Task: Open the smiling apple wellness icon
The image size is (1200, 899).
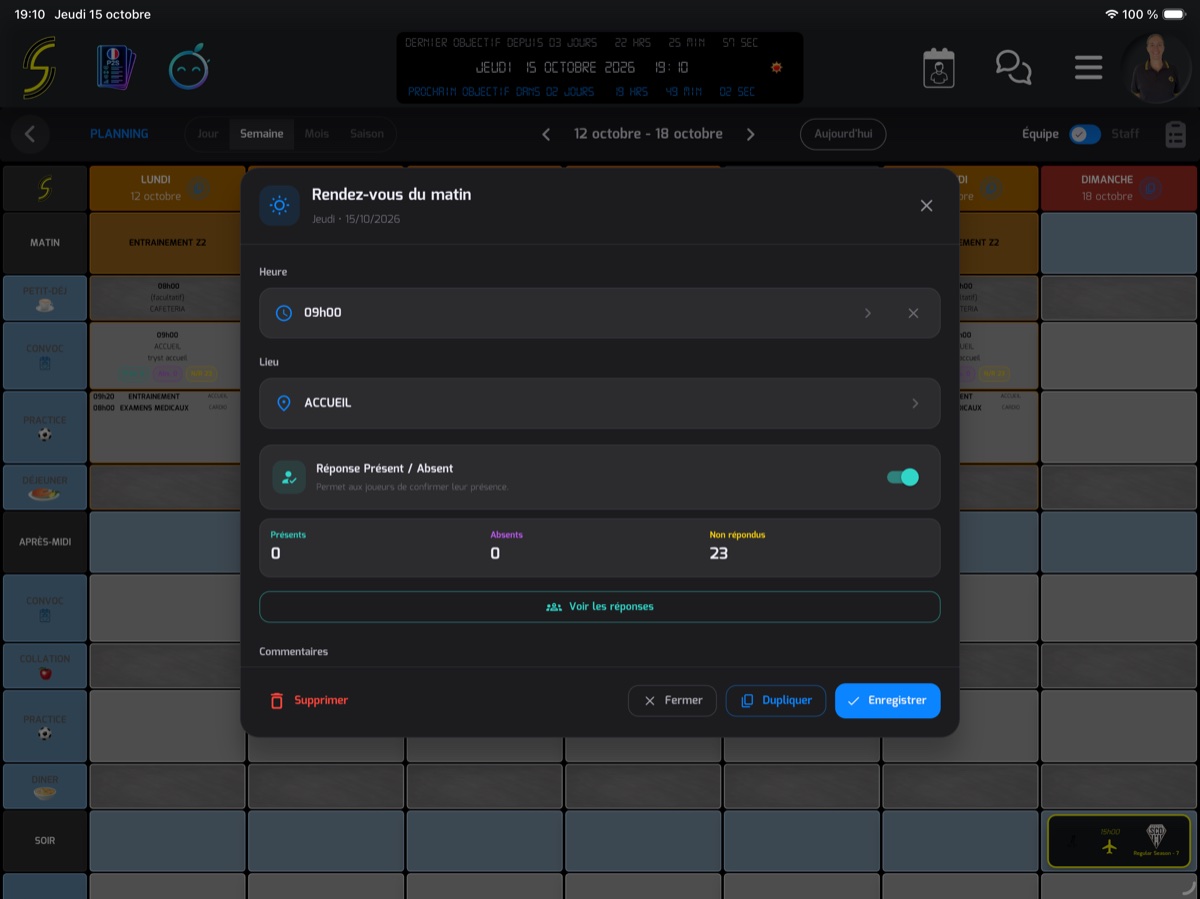Action: tap(189, 68)
